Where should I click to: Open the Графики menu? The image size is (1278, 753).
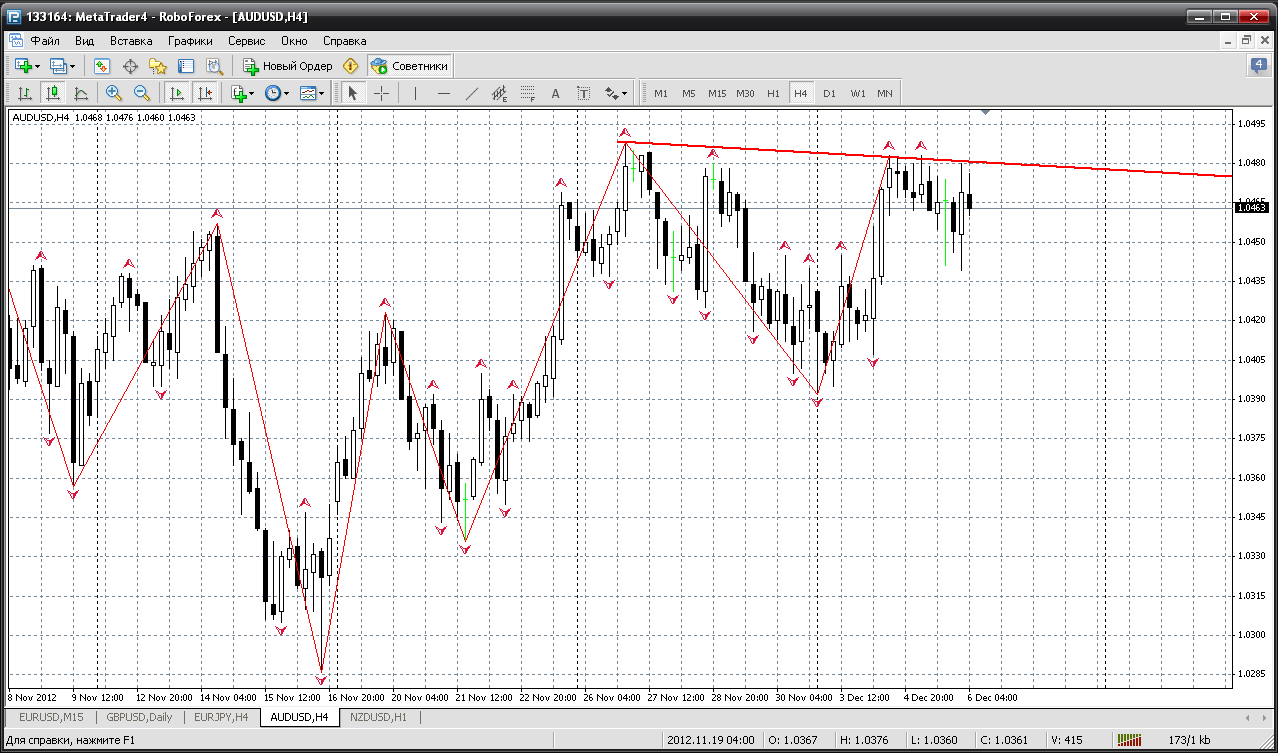pos(191,41)
